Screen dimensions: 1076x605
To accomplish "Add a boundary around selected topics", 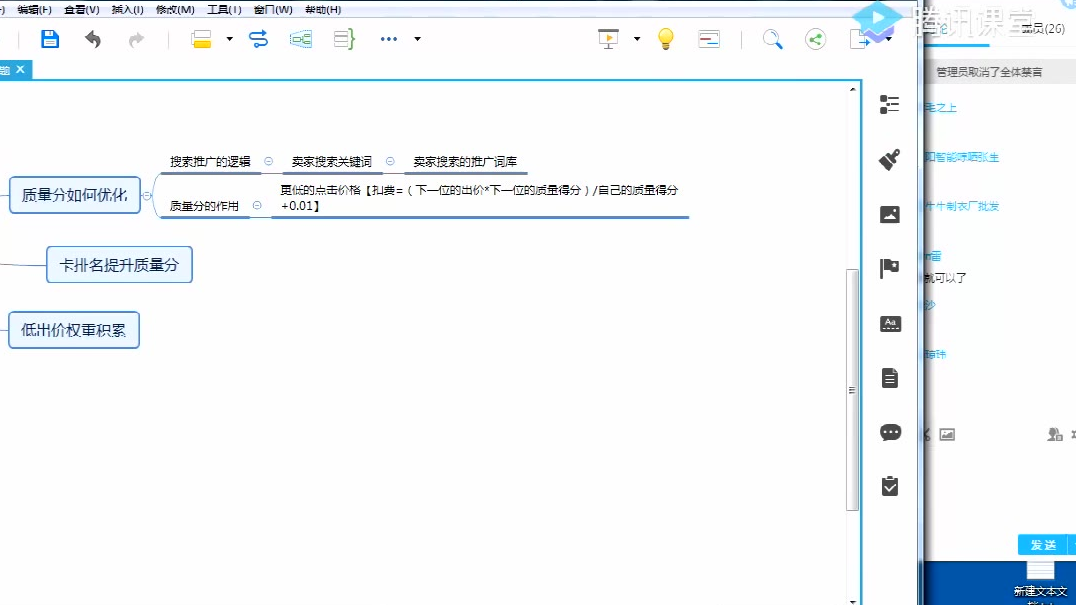I will [x=301, y=39].
